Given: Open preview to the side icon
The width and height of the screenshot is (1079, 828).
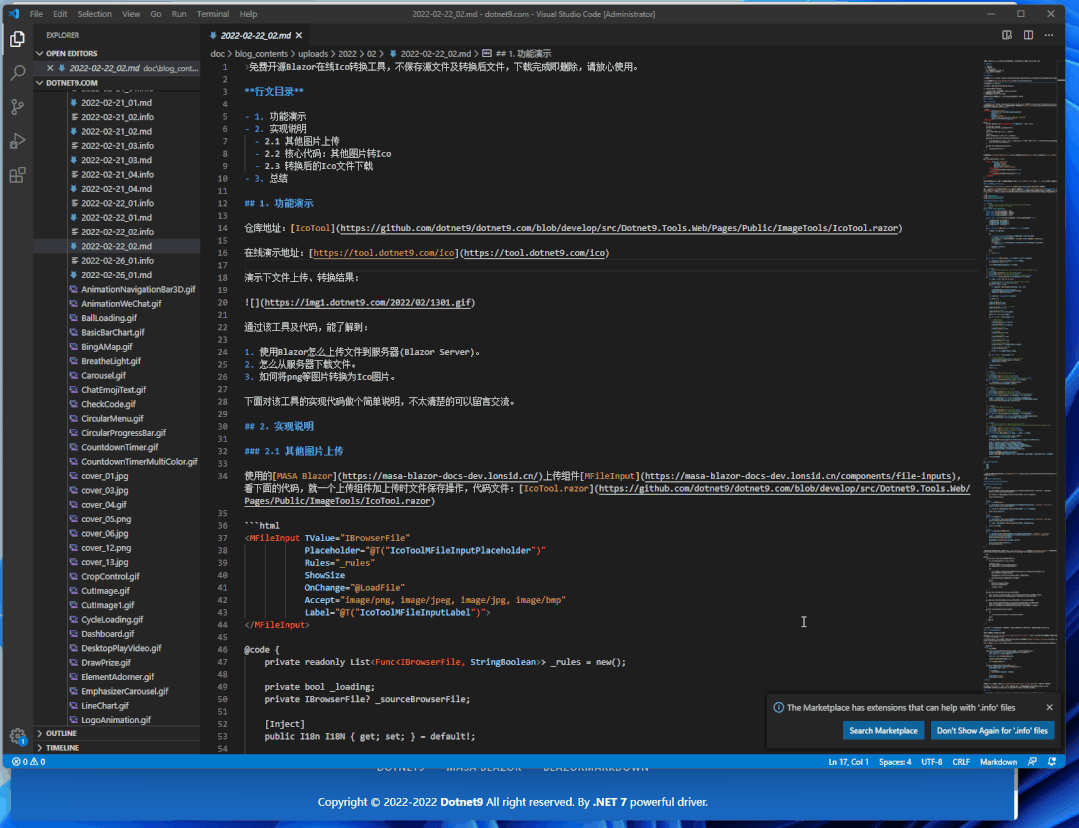Looking at the screenshot, I should (1007, 35).
